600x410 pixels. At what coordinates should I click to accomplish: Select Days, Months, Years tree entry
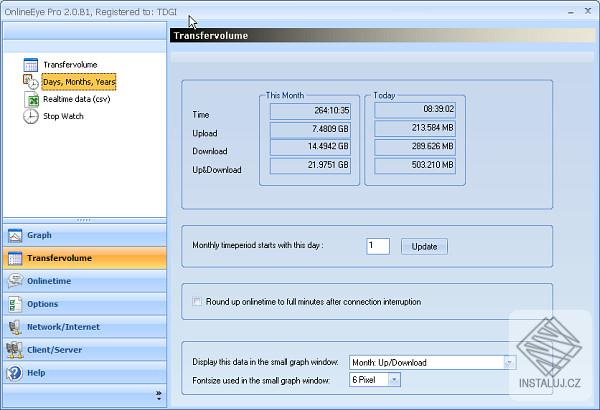click(x=79, y=82)
